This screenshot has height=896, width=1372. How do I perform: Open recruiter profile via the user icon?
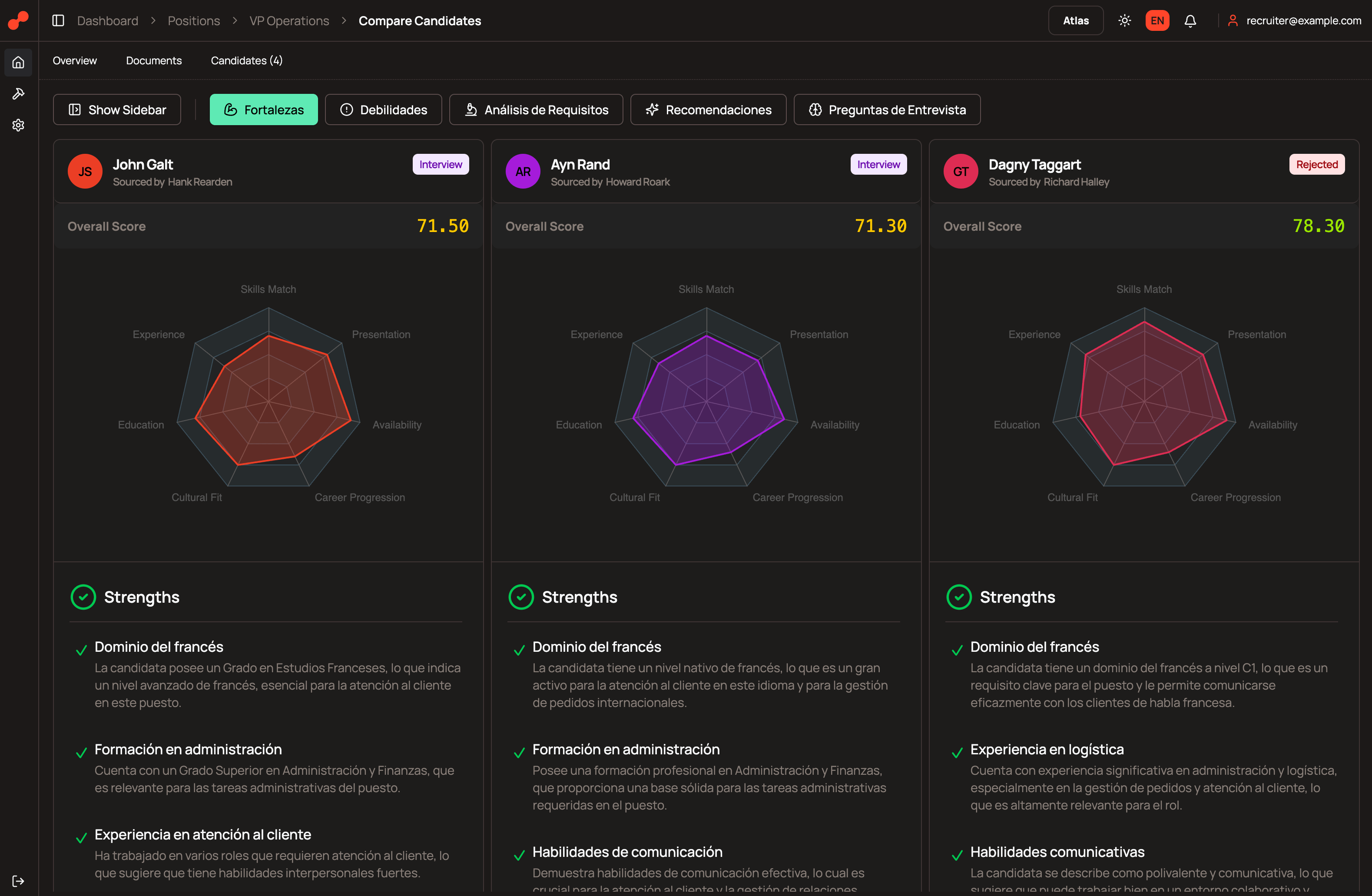1234,20
